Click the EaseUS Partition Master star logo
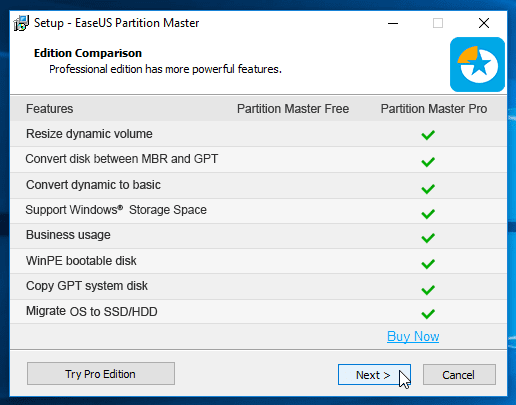The image size is (516, 405). [x=477, y=64]
